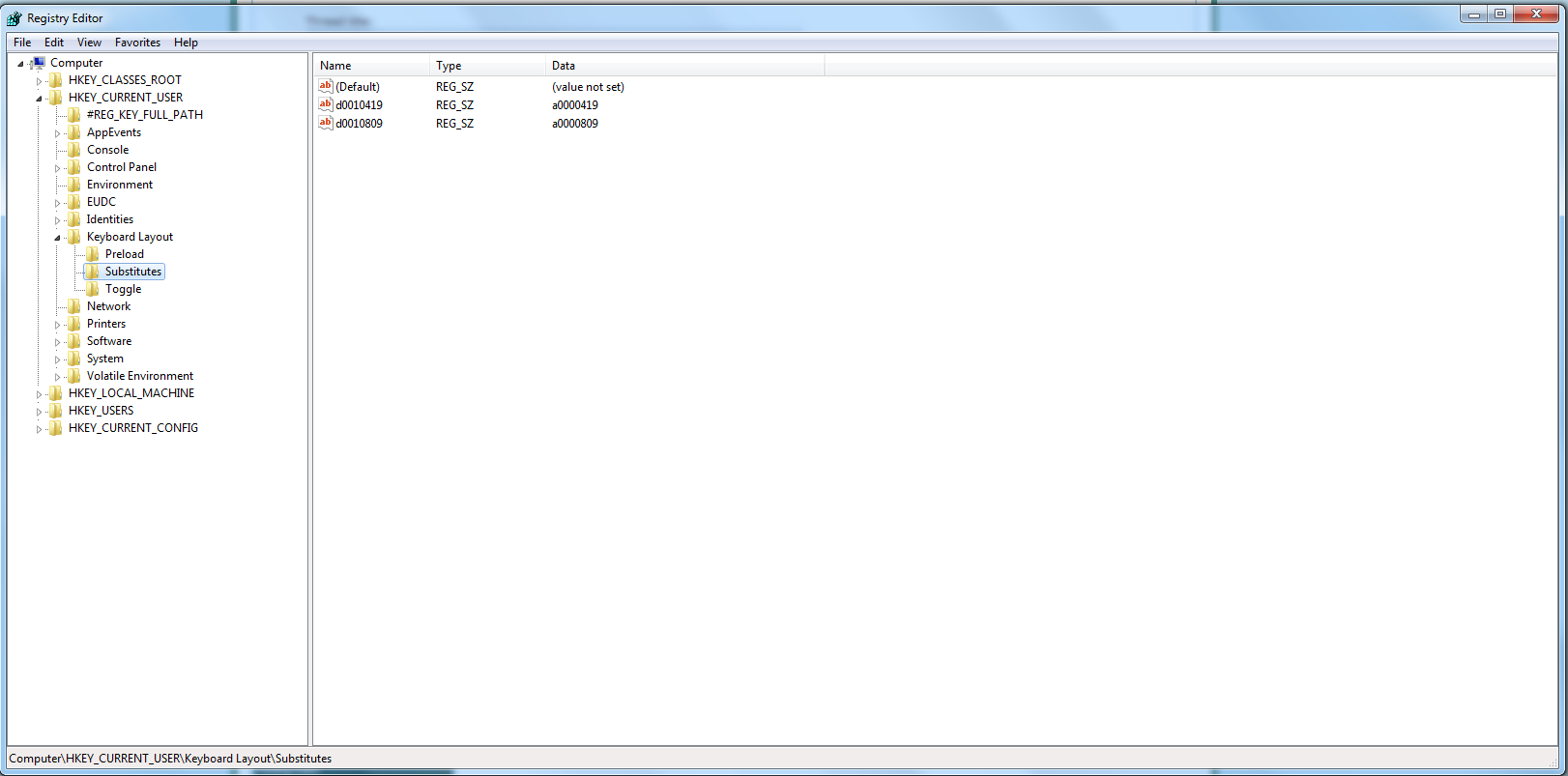The image size is (1568, 776).
Task: Expand the HKEY_CLASSES_ROOT hive
Action: pyautogui.click(x=39, y=81)
